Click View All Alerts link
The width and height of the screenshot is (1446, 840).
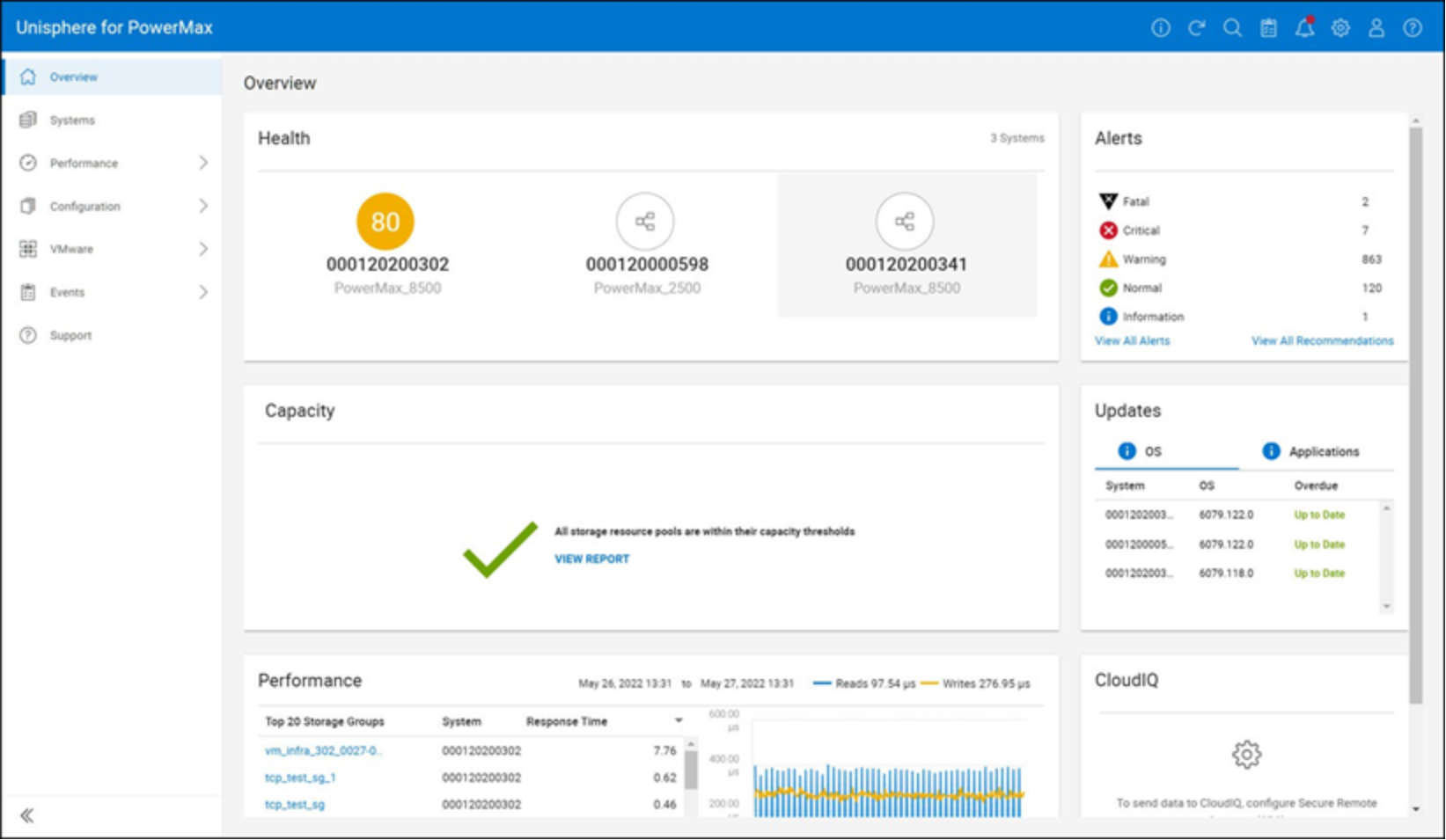point(1132,340)
